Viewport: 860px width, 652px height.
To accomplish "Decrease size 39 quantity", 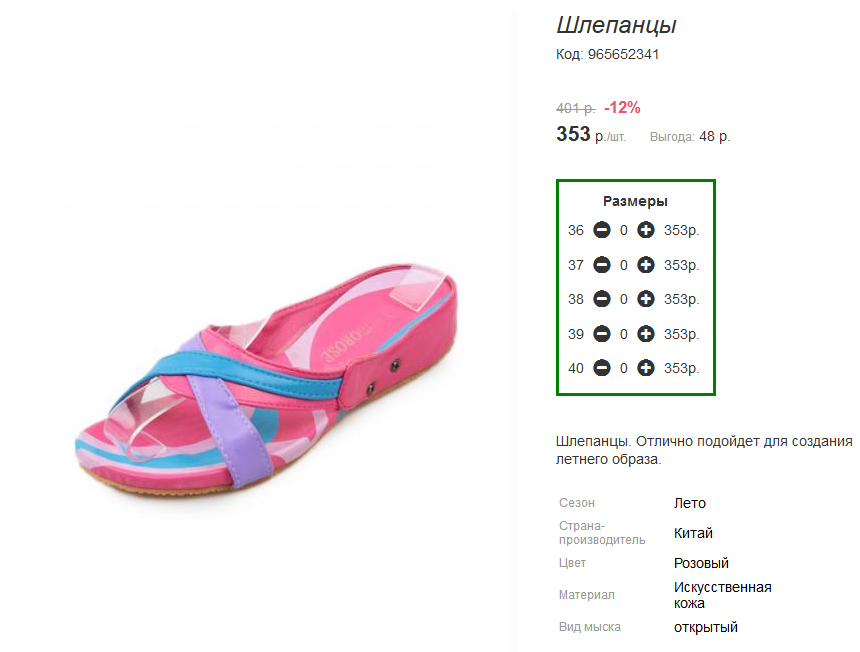I will coord(602,333).
